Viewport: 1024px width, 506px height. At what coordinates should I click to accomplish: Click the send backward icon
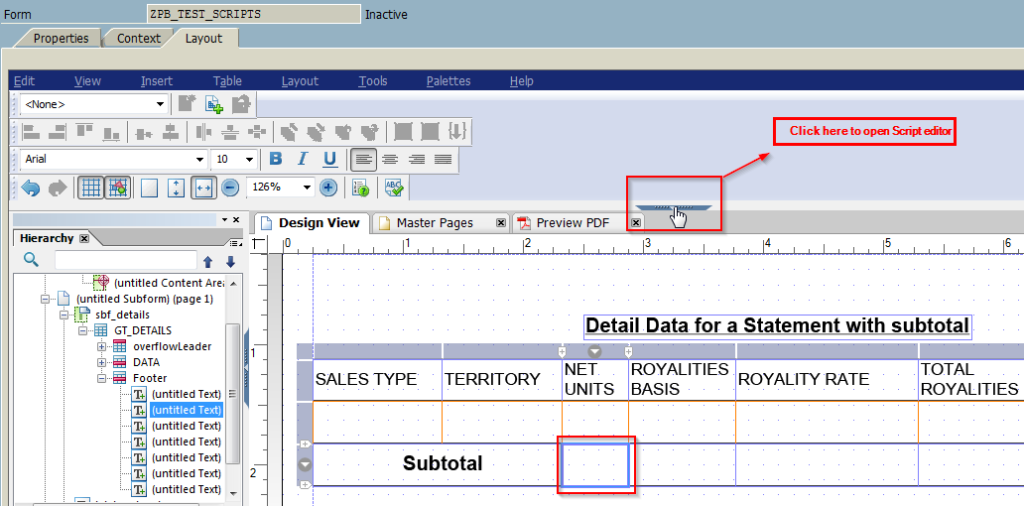[370, 132]
